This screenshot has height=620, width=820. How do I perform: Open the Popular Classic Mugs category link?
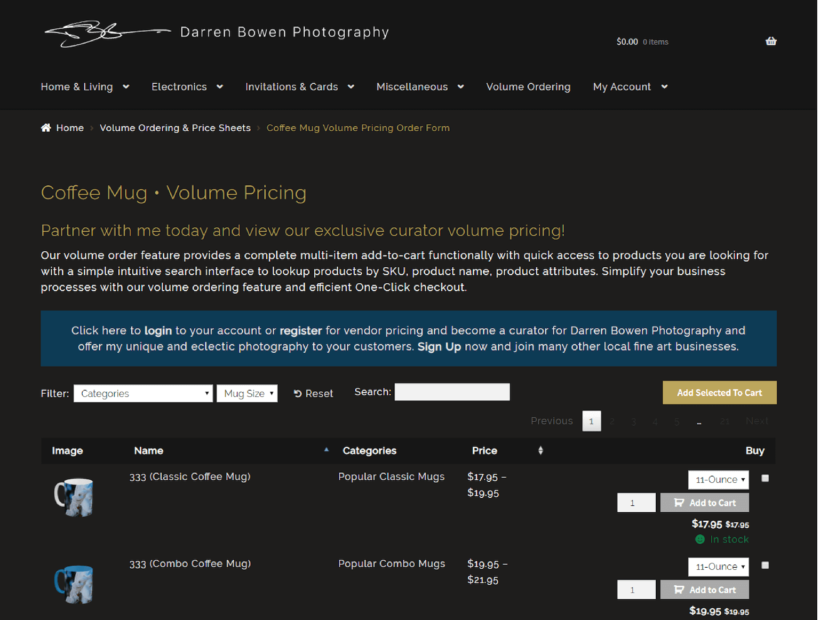point(391,476)
